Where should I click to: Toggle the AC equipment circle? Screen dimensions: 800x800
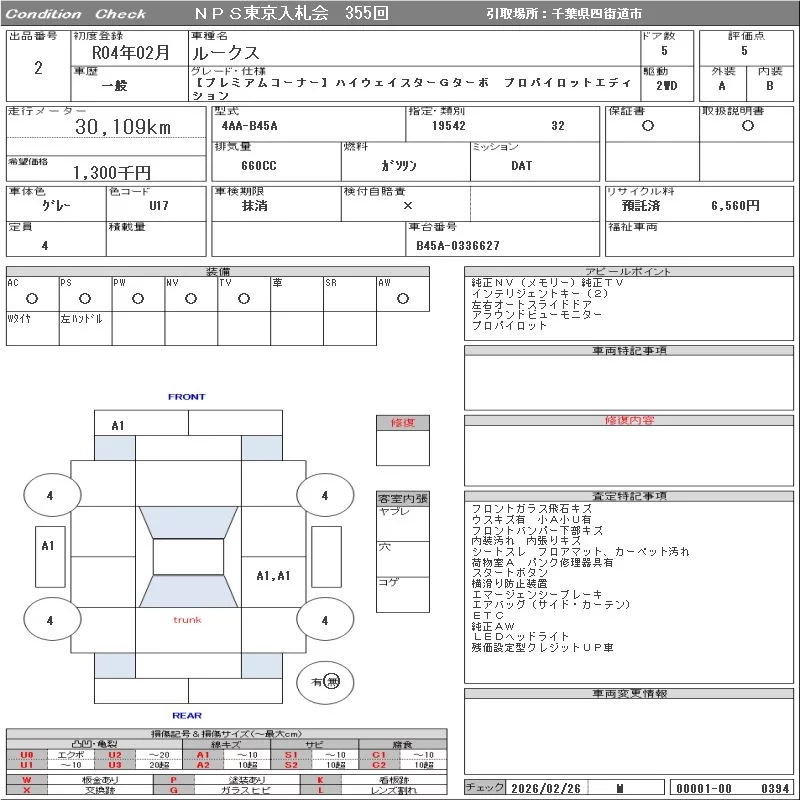[32, 298]
